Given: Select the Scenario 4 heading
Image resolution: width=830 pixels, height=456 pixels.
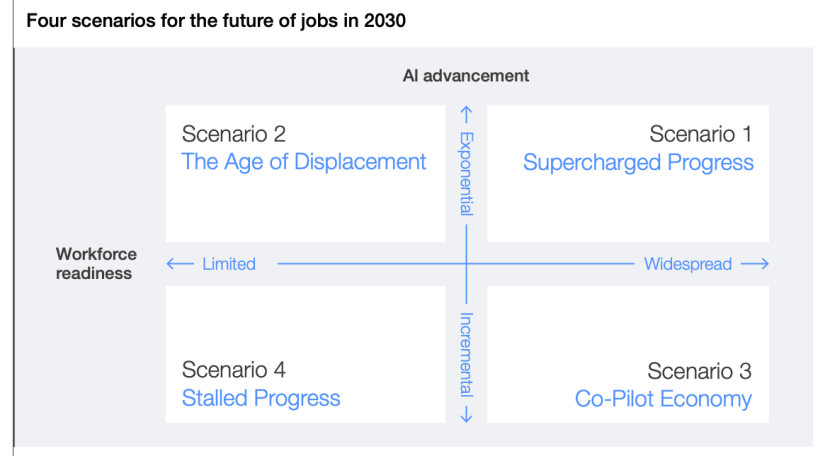Looking at the screenshot, I should tap(234, 370).
